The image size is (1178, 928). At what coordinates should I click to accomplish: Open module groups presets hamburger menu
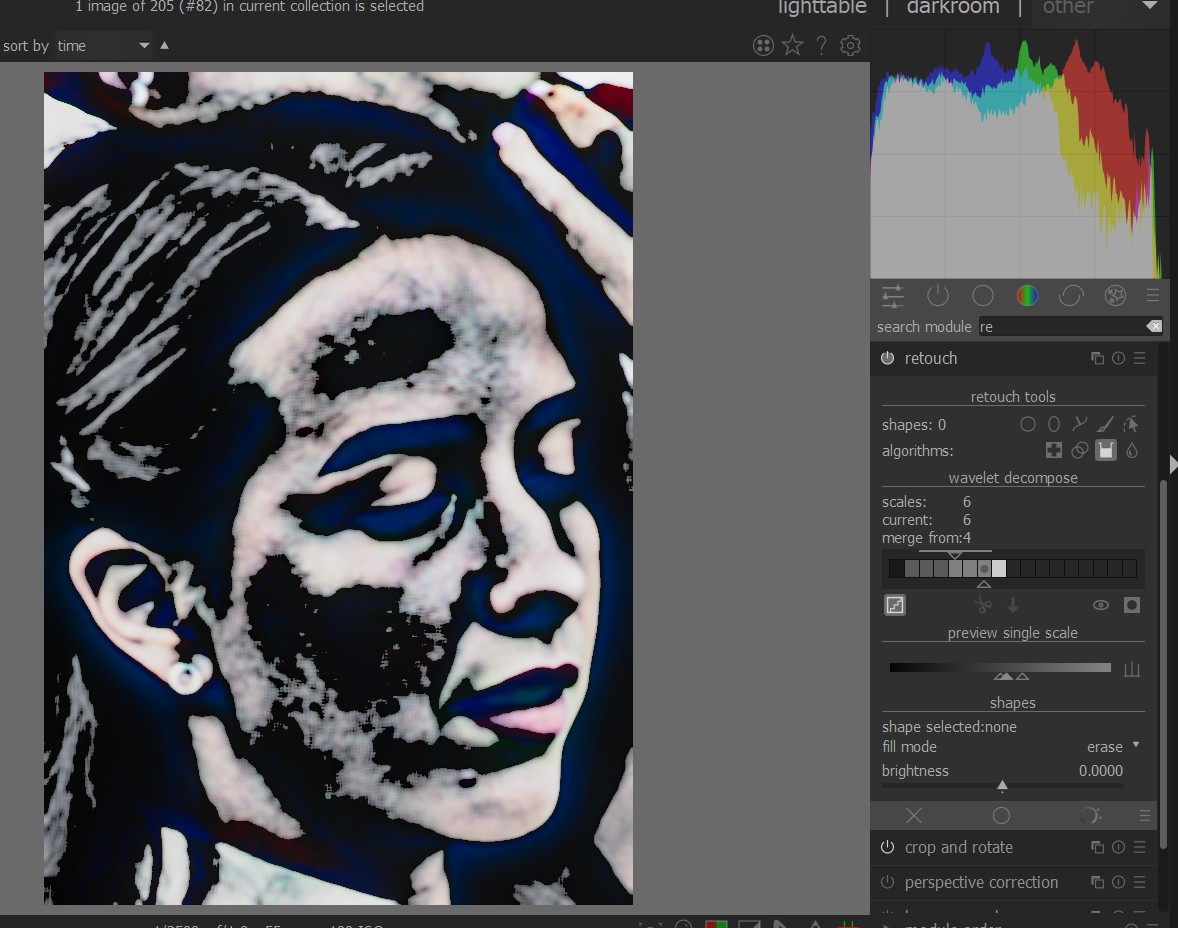pyautogui.click(x=1153, y=296)
